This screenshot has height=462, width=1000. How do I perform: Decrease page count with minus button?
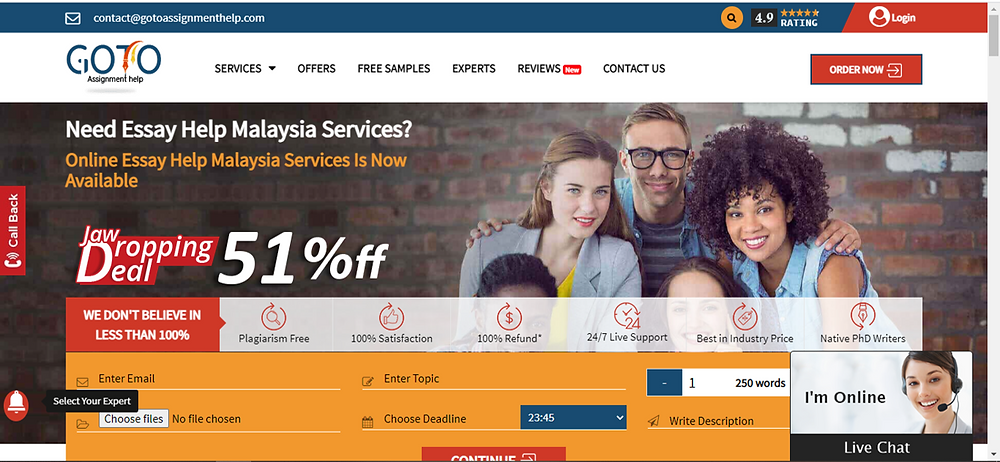[x=664, y=383]
